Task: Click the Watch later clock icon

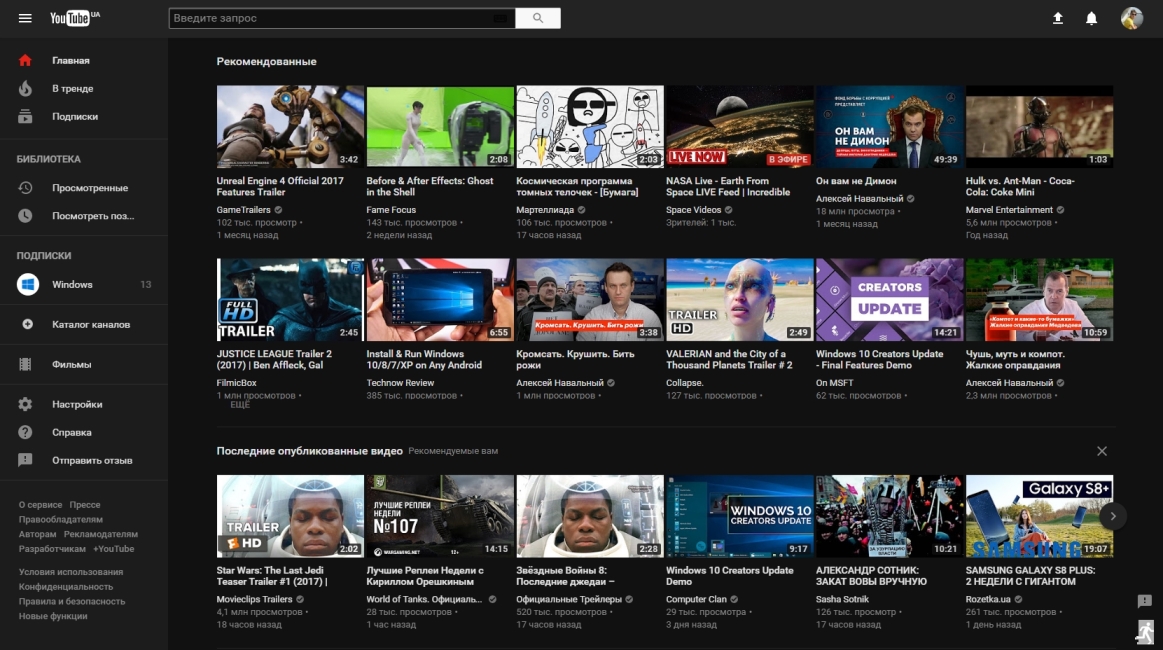Action: pyautogui.click(x=25, y=216)
